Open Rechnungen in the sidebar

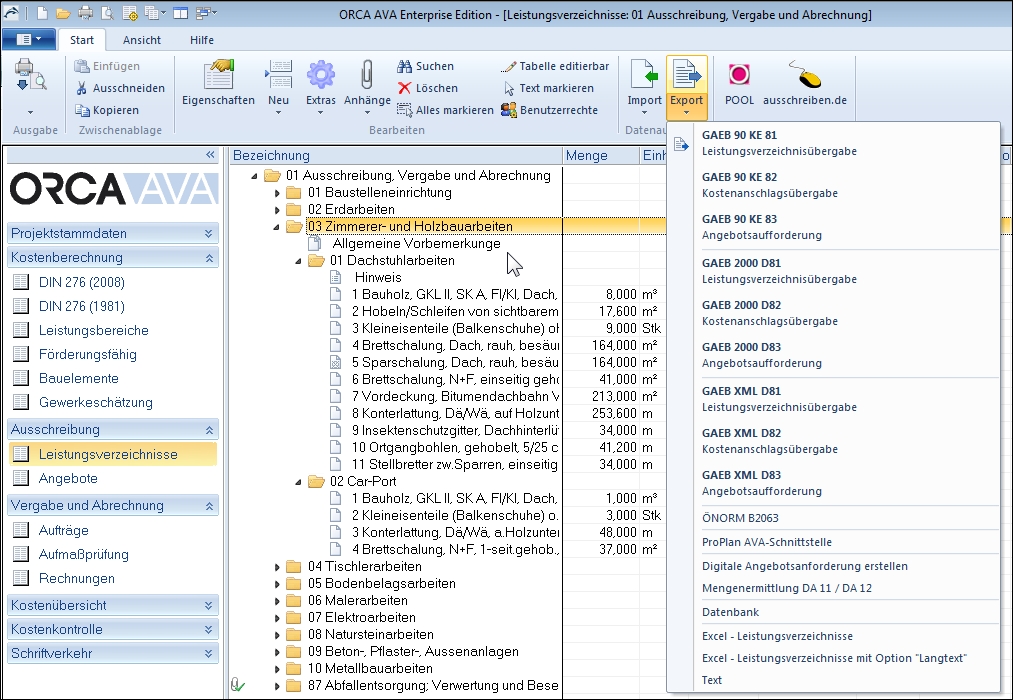point(76,578)
